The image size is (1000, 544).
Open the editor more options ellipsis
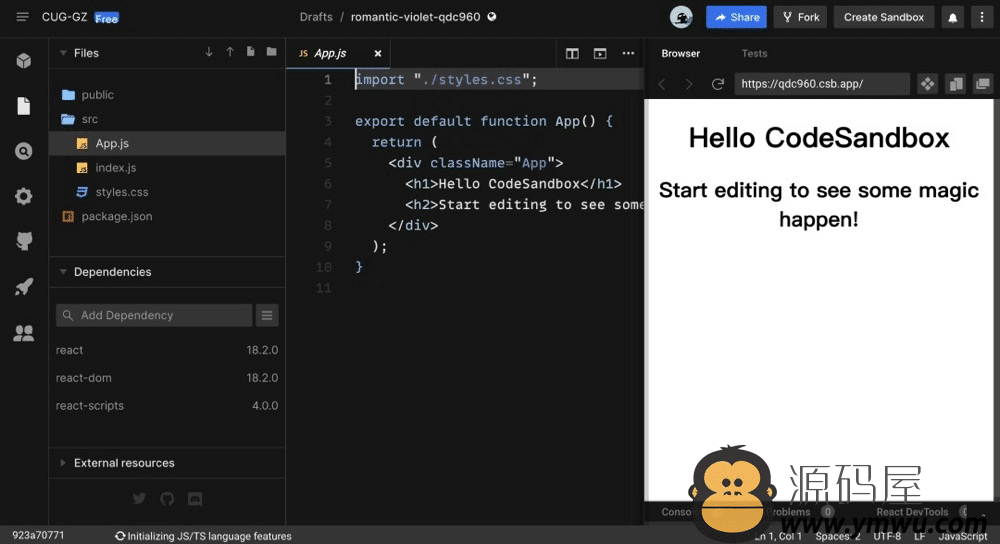(x=628, y=54)
